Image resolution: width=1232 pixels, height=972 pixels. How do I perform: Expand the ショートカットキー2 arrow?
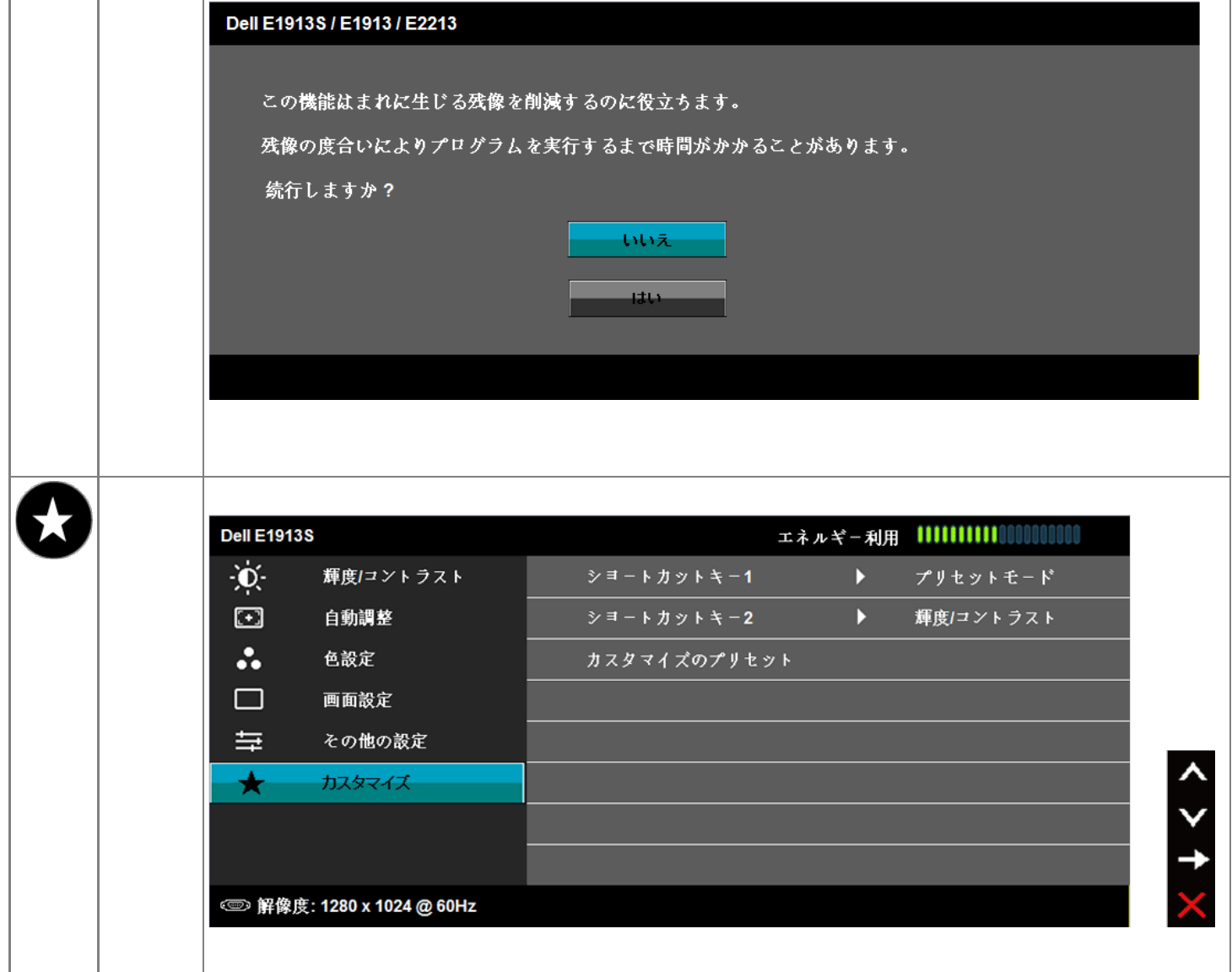[x=860, y=618]
